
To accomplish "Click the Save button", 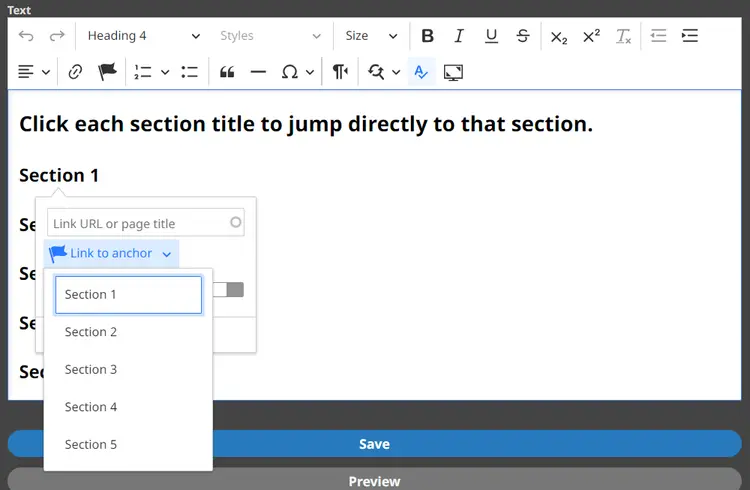I will coord(375,444).
